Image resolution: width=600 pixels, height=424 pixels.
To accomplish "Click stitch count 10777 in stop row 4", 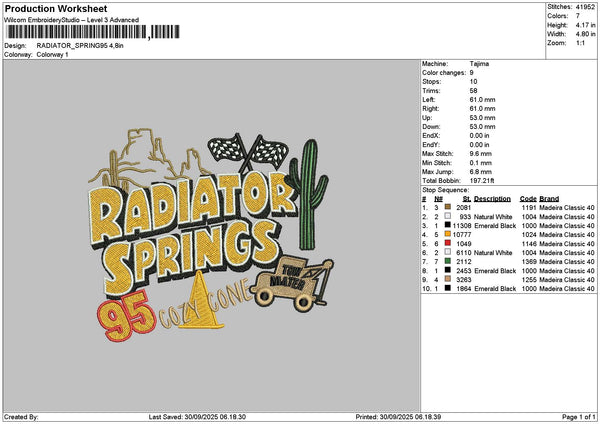I will pos(462,235).
